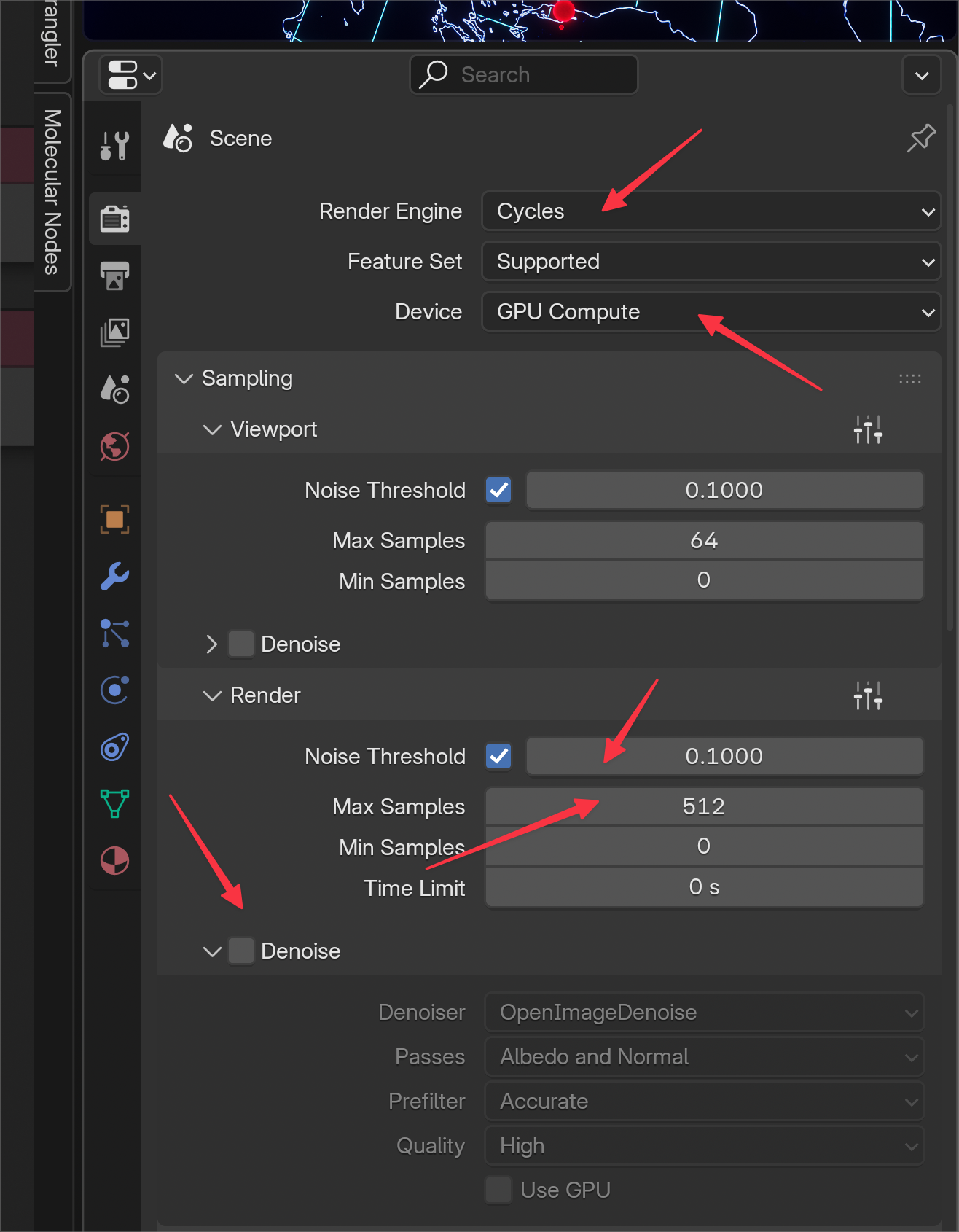Focus the properties Search field
959x1232 pixels.
point(524,74)
